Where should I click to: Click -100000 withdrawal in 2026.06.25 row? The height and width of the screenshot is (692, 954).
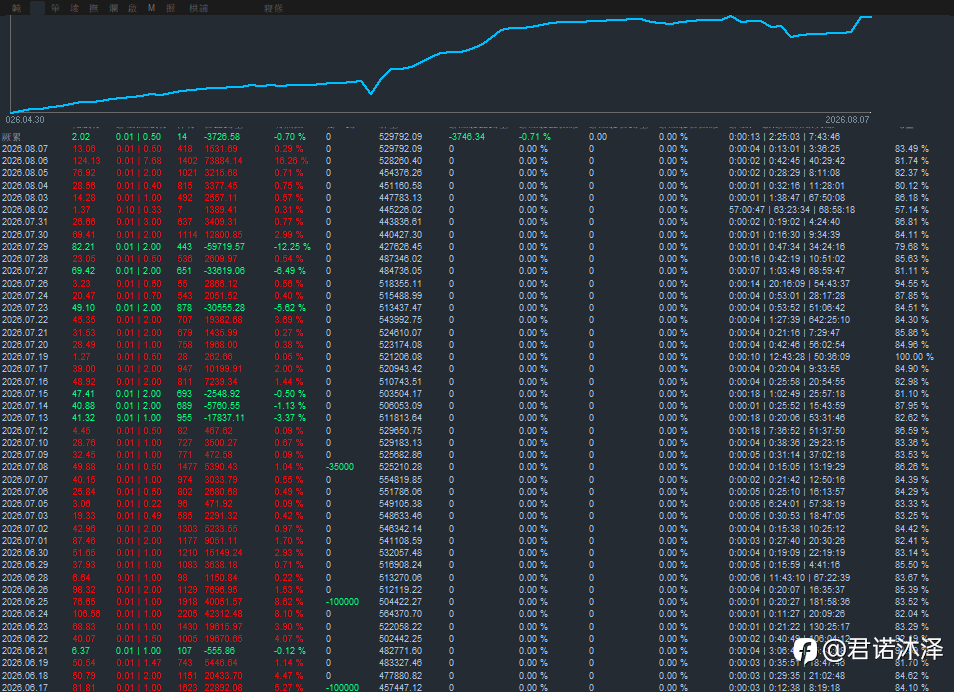click(x=343, y=602)
